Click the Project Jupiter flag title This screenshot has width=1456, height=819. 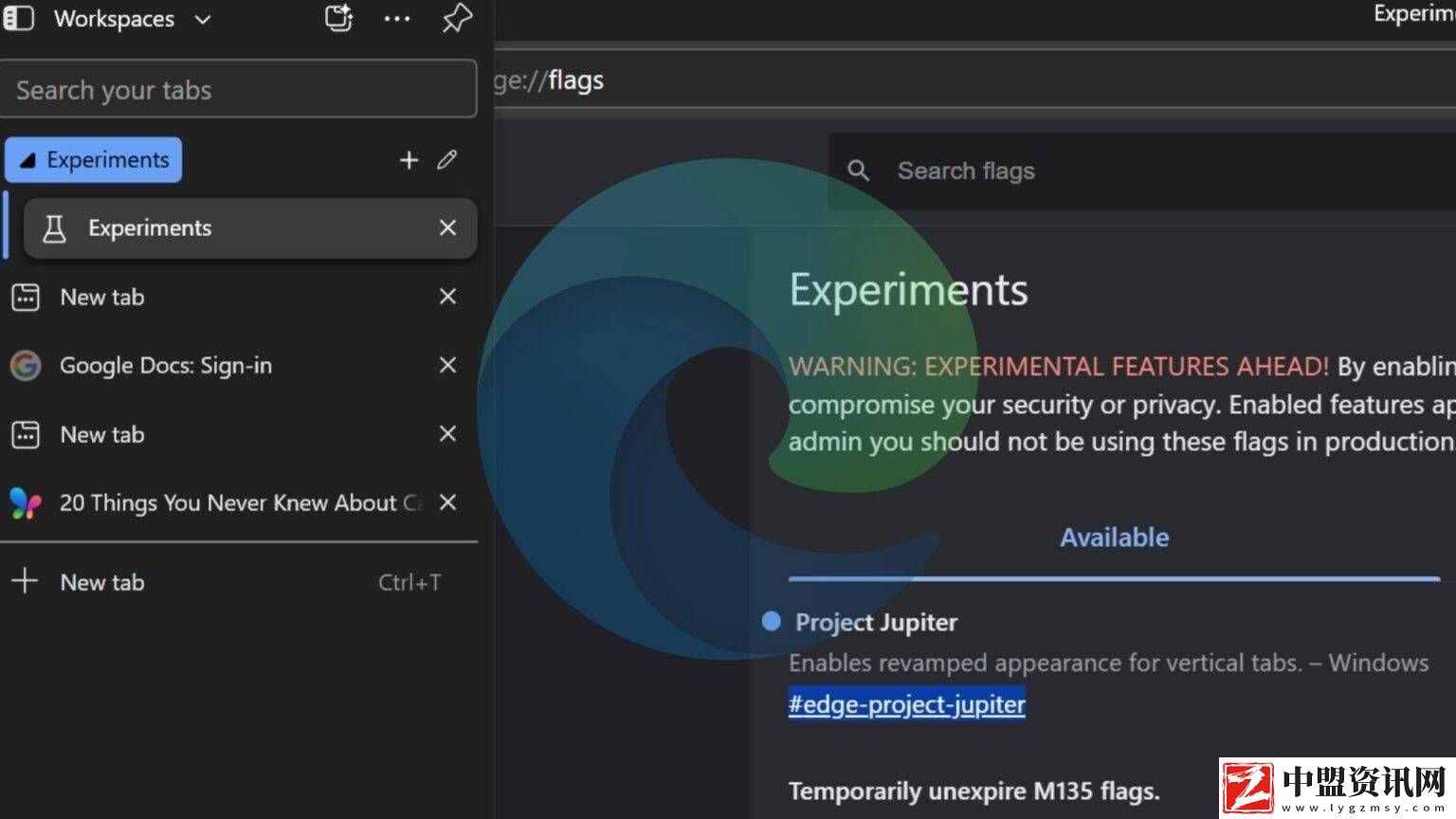pyautogui.click(x=876, y=622)
